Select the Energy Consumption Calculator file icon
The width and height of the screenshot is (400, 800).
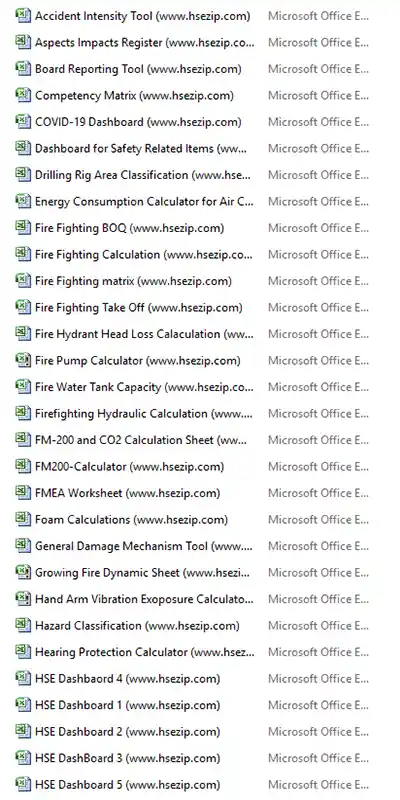[23, 202]
